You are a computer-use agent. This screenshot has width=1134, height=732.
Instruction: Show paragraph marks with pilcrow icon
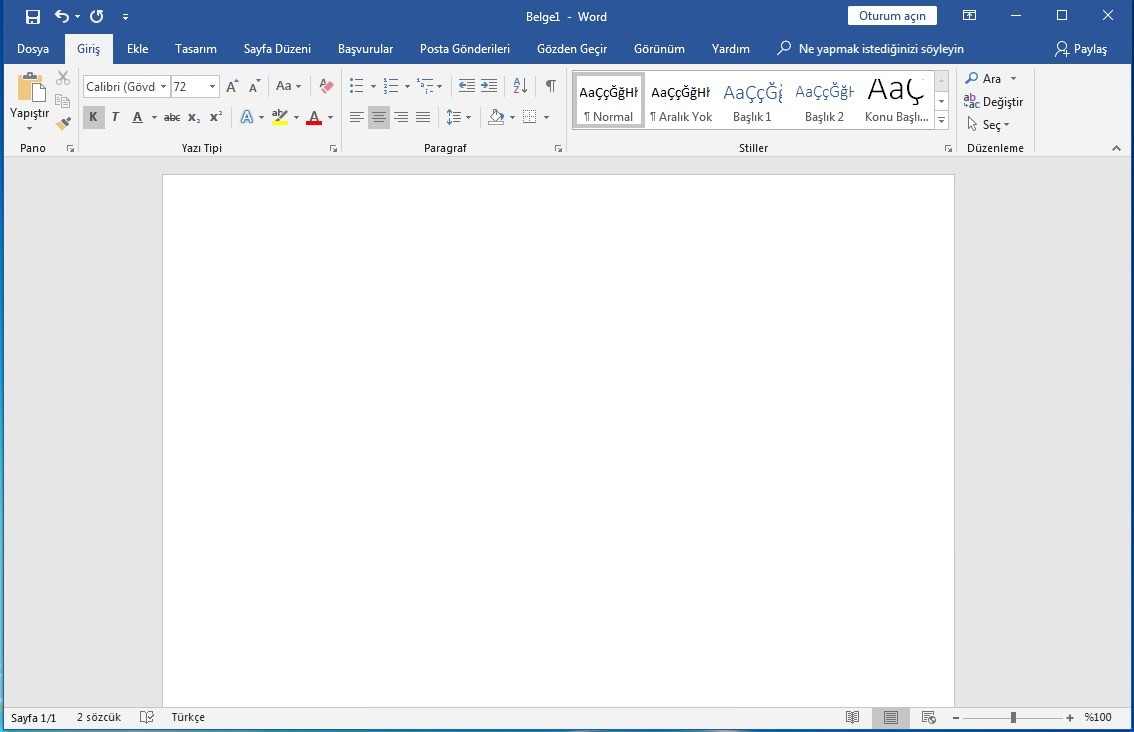[x=550, y=87]
